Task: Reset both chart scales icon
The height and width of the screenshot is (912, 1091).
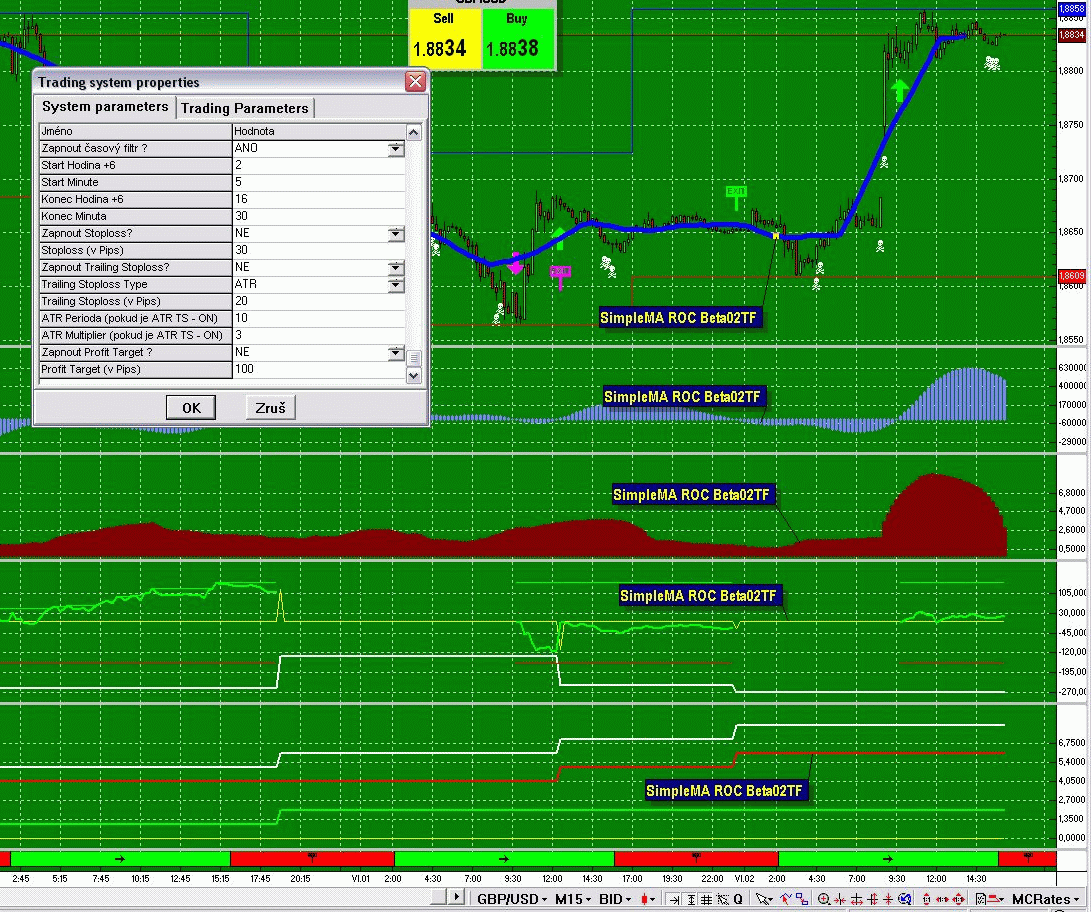Action: tap(958, 899)
